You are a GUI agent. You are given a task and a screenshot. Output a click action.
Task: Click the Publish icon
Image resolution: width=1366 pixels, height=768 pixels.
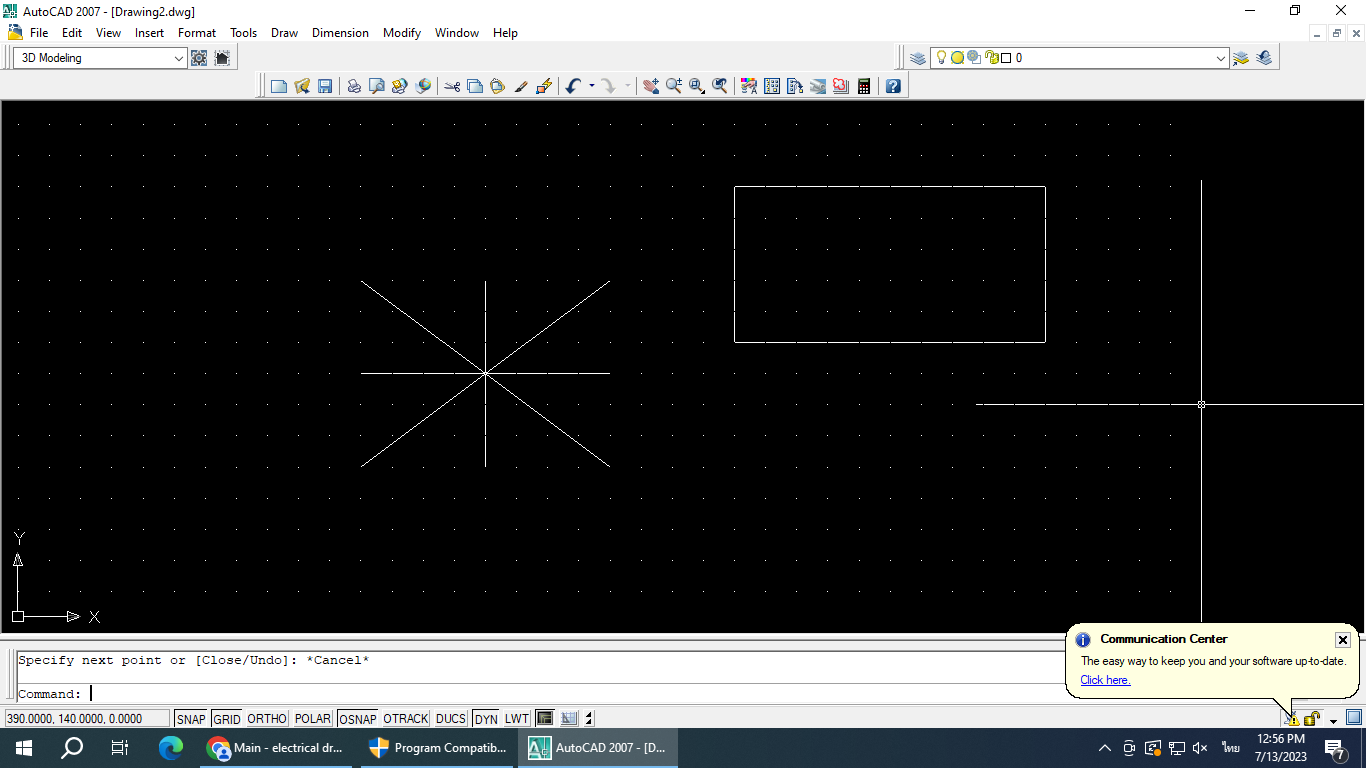(400, 87)
